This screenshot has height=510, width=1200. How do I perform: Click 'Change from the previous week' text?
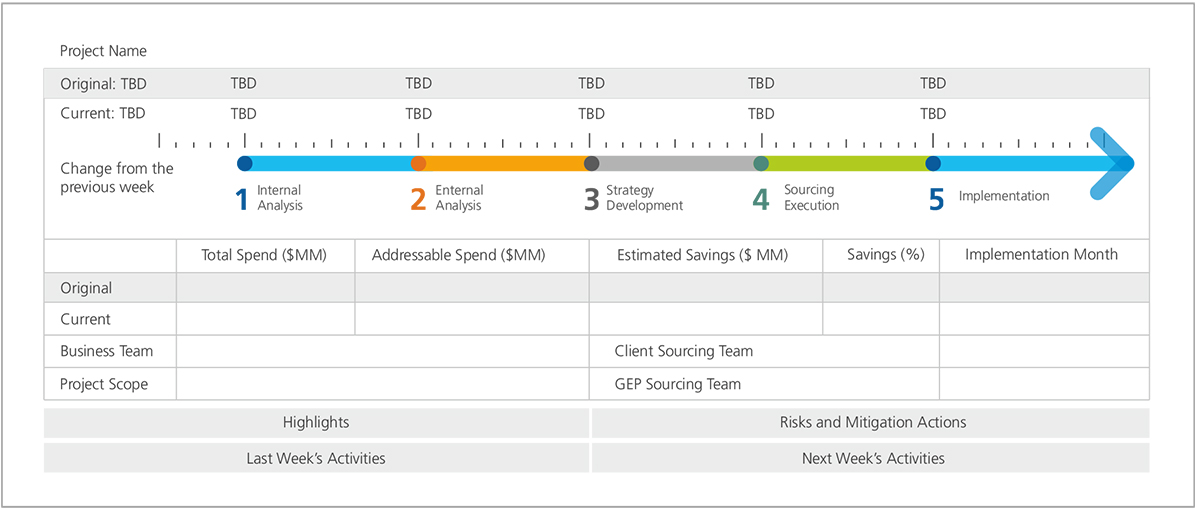click(x=116, y=177)
